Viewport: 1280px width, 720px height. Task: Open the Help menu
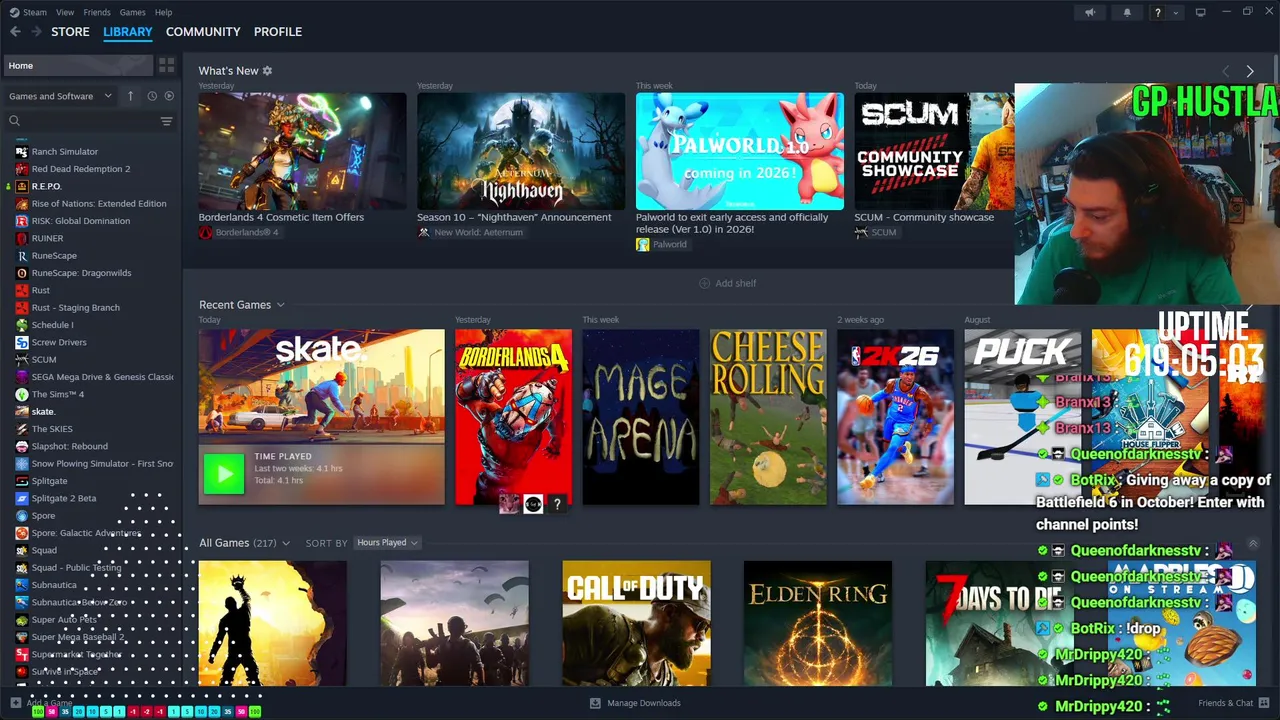click(x=163, y=12)
